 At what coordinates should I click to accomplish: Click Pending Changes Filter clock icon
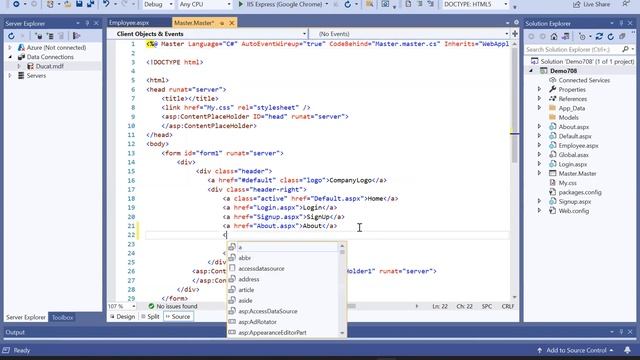pos(582,36)
